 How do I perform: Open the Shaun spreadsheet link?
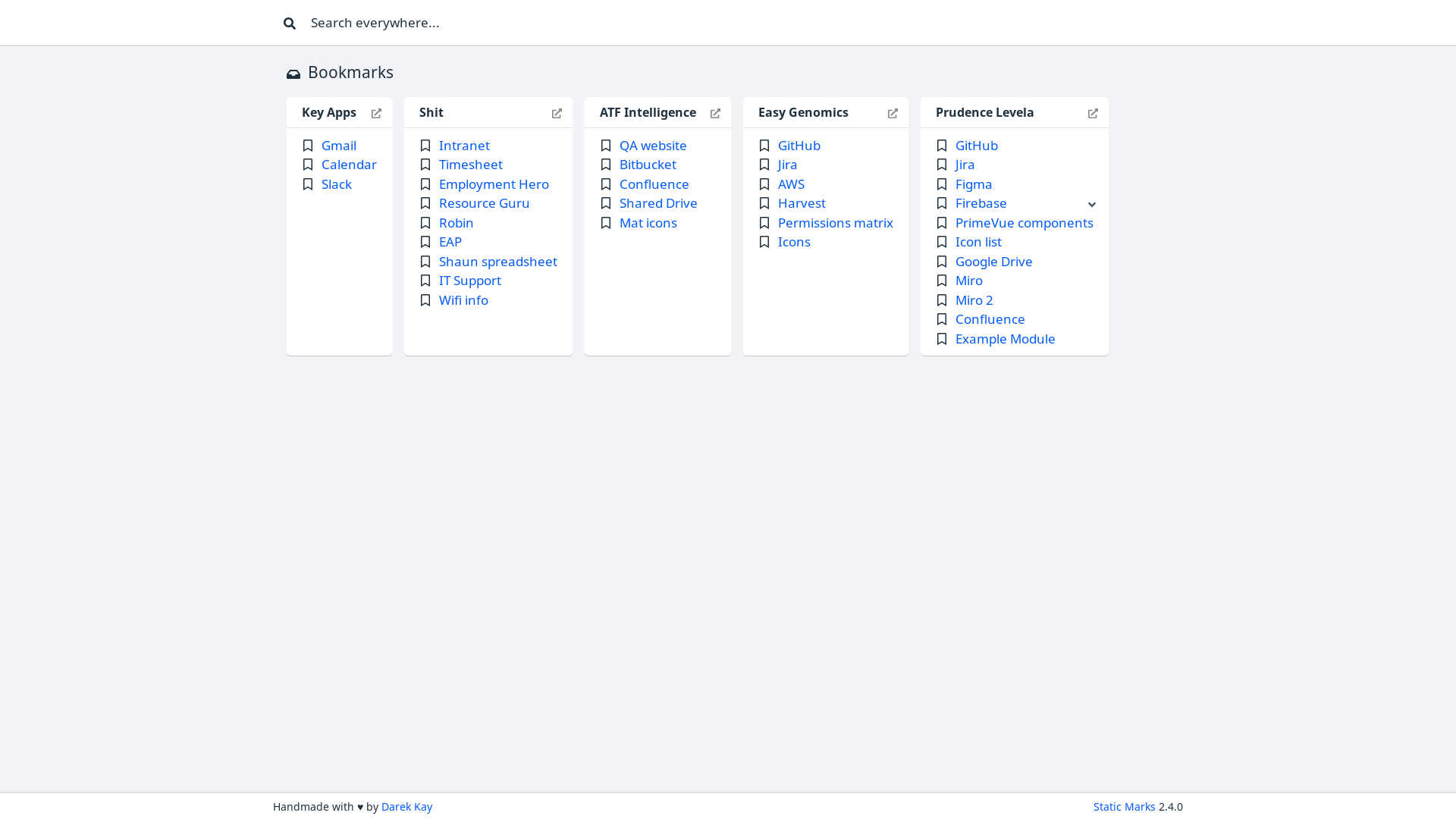pos(497,262)
